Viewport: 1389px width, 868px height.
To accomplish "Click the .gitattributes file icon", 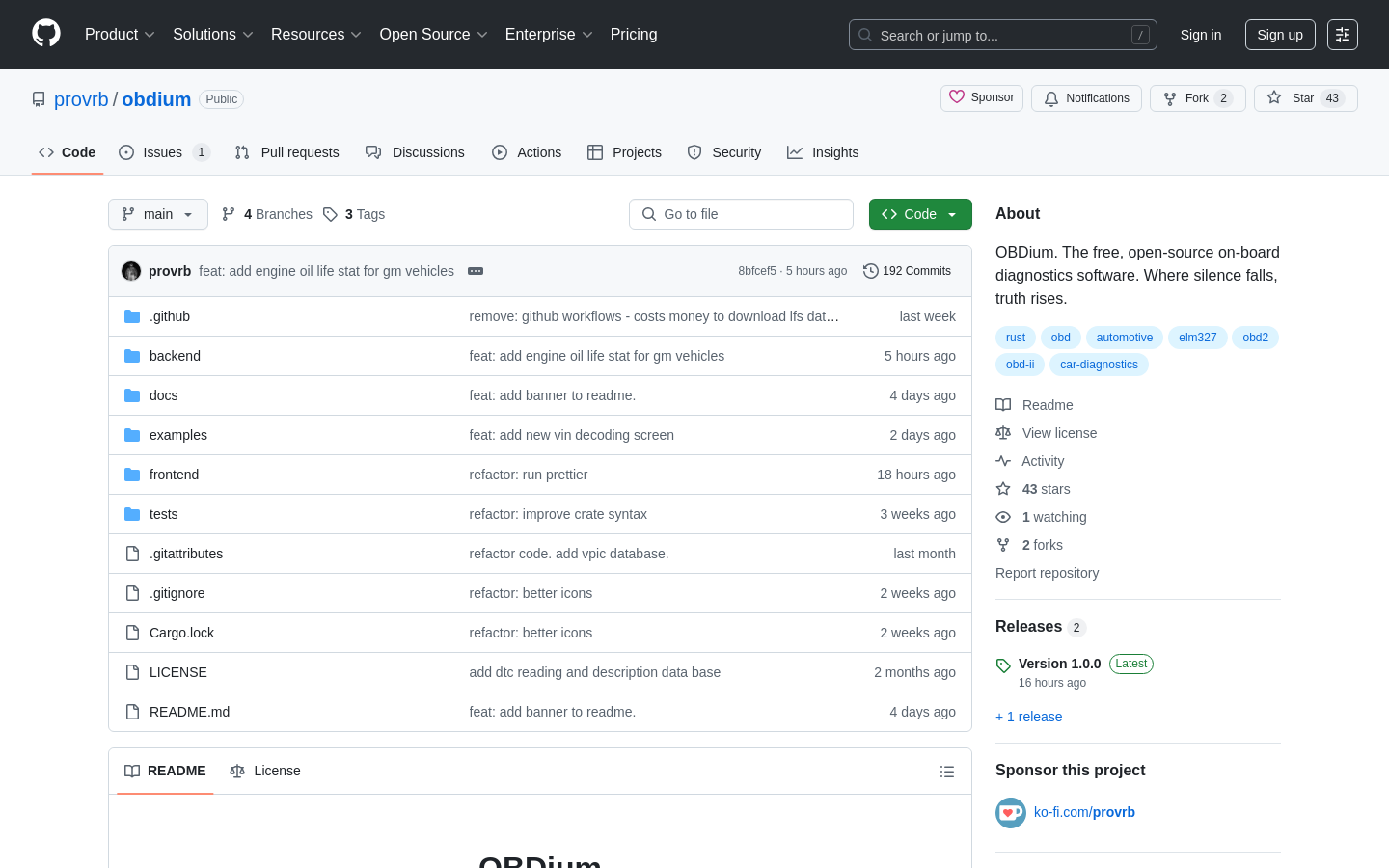I will tap(132, 554).
